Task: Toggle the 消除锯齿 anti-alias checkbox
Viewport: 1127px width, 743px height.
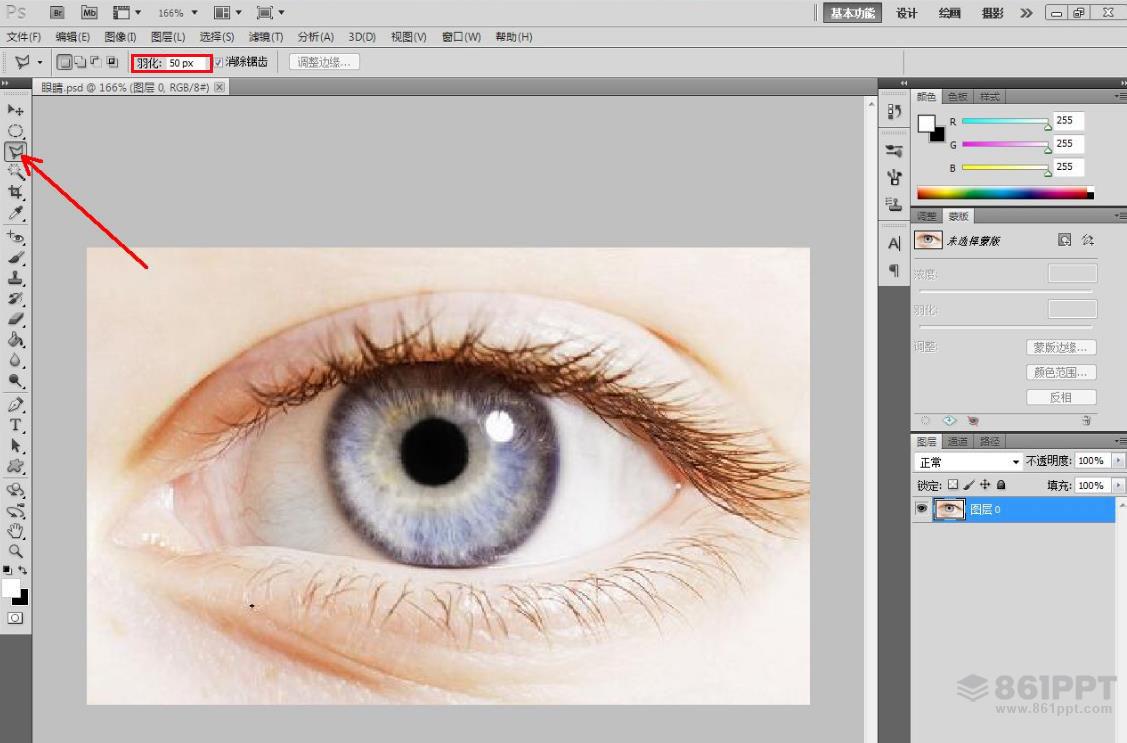Action: (219, 62)
